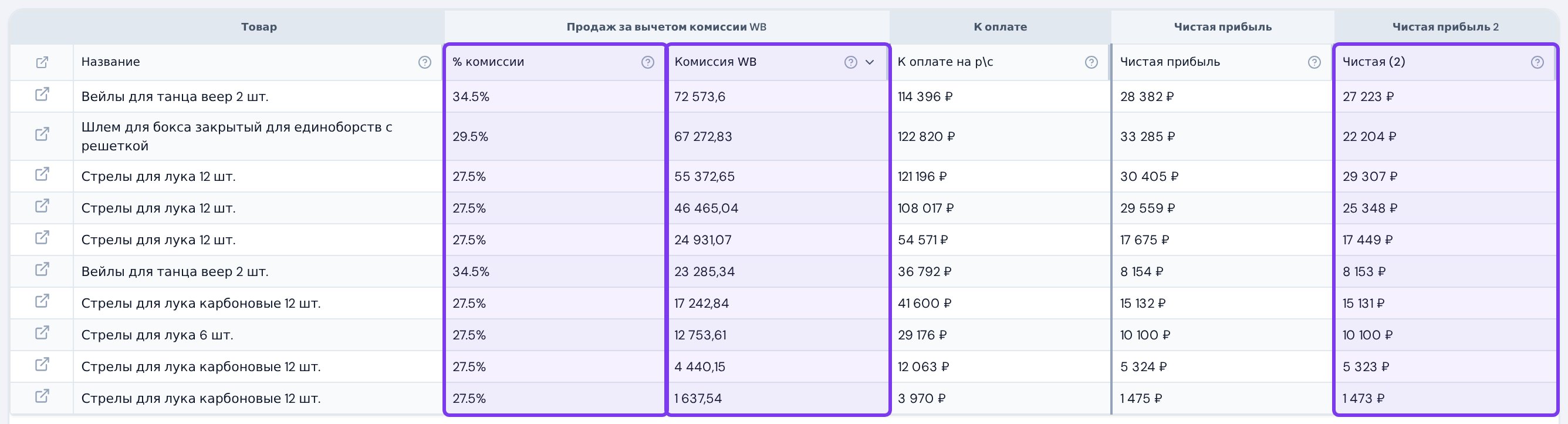This screenshot has width=1568, height=424.
Task: Click help icon next to К оплате на р\с
Action: click(1091, 62)
